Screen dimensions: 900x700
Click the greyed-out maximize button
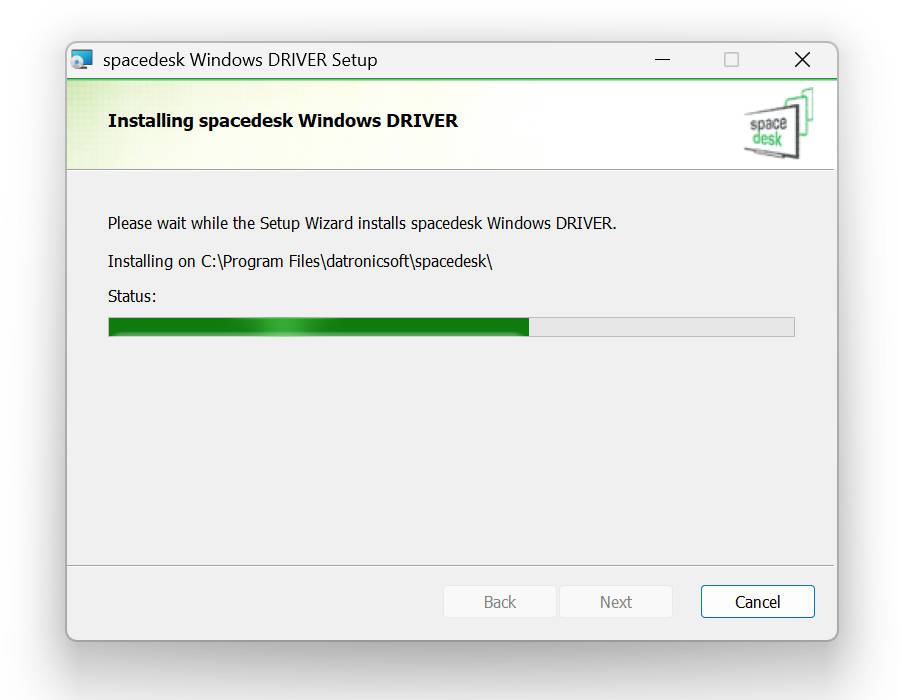click(731, 60)
